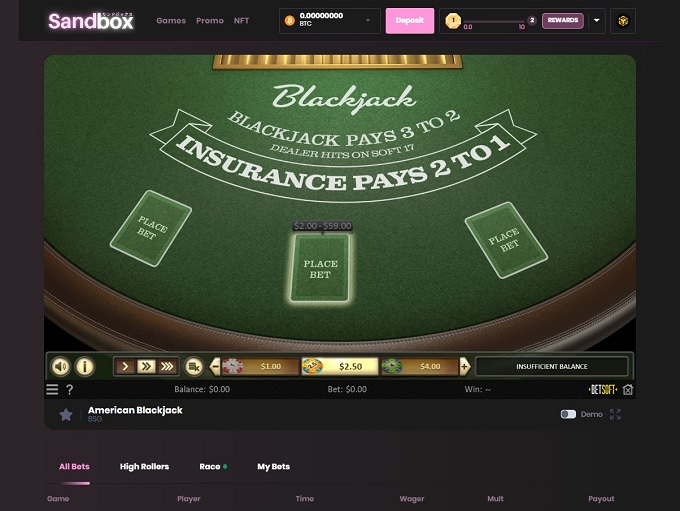
Task: Open the My Bets tab
Action: 273,467
